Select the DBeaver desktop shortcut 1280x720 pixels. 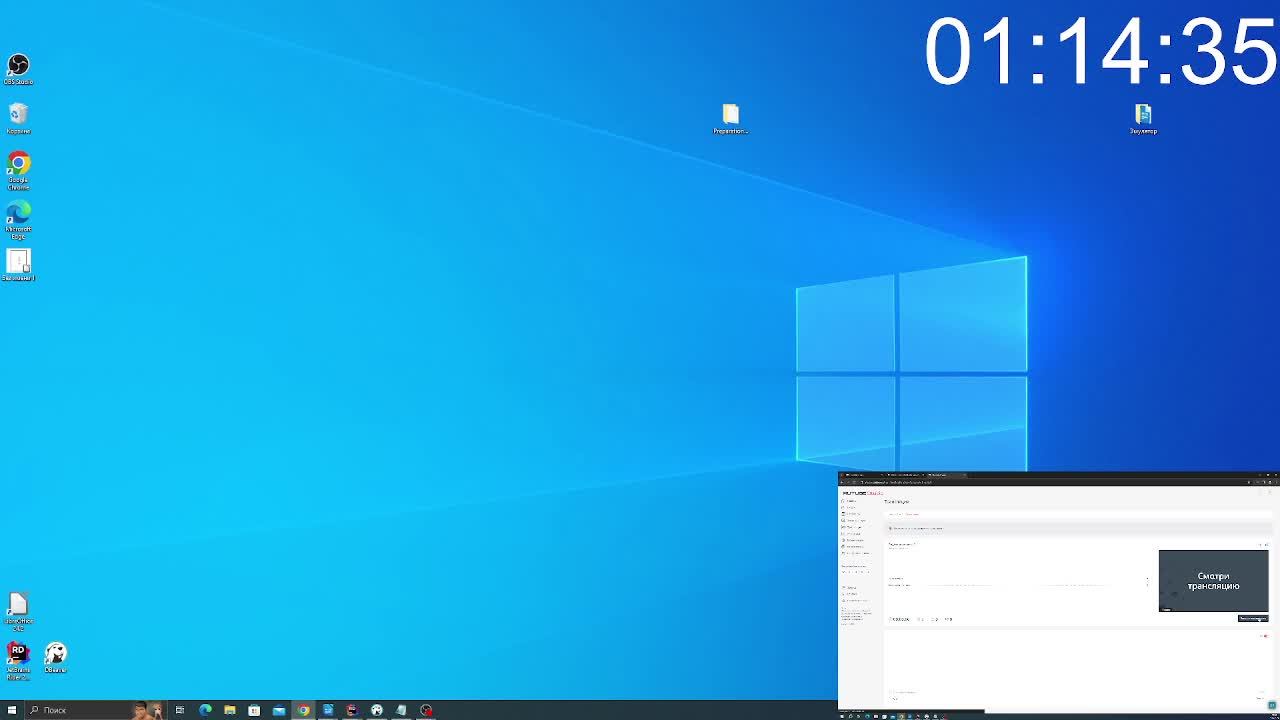pos(55,658)
